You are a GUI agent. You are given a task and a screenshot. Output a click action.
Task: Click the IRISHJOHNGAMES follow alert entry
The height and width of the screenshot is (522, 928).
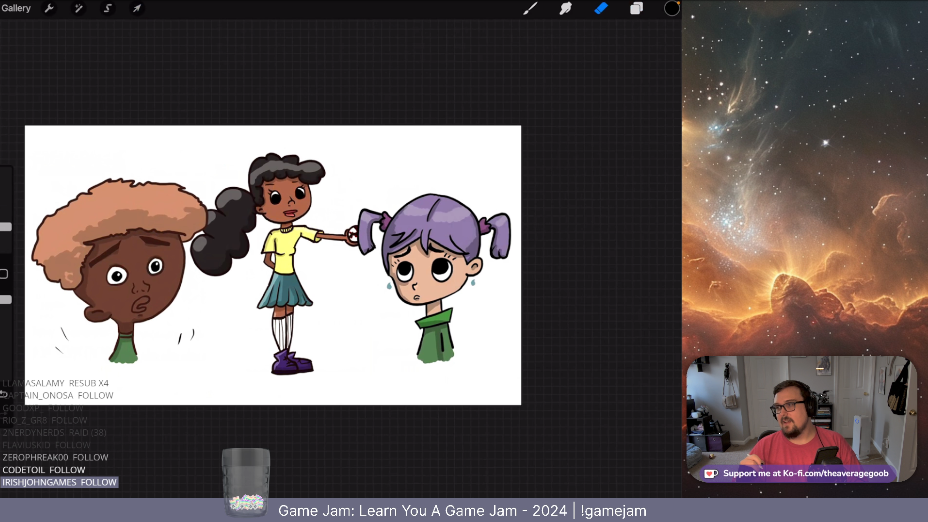tap(59, 482)
